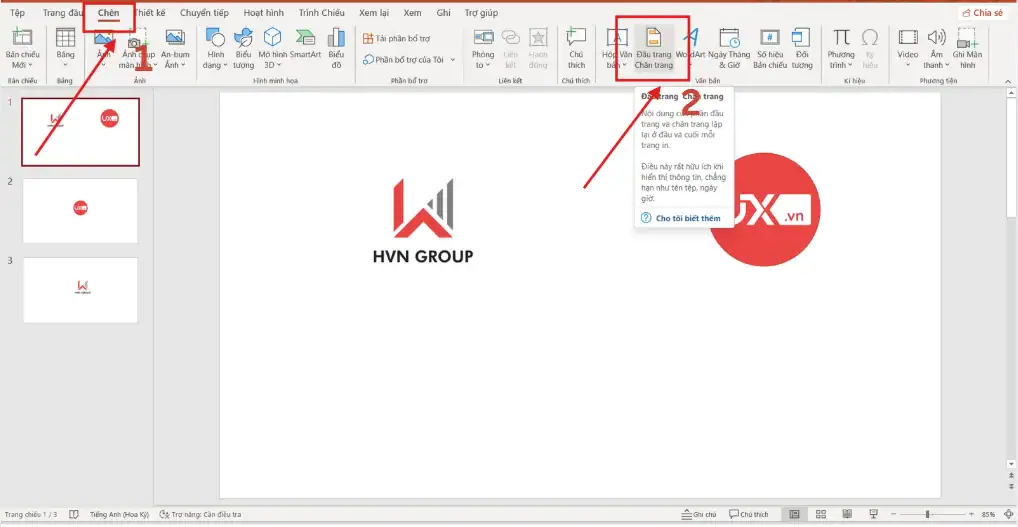This screenshot has height=527, width=1018.
Task: Expand the Mô hình 3D dropdown arrow
Action: click(x=280, y=66)
